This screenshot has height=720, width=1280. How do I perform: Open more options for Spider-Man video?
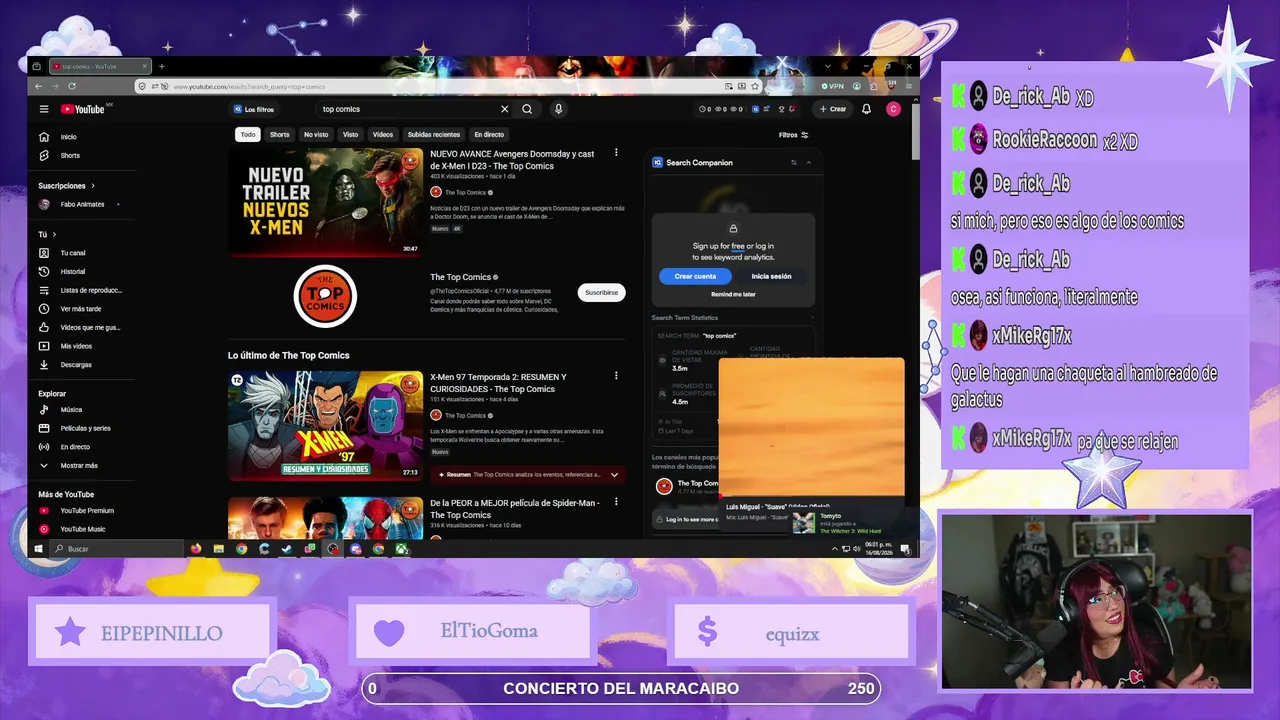click(x=616, y=502)
